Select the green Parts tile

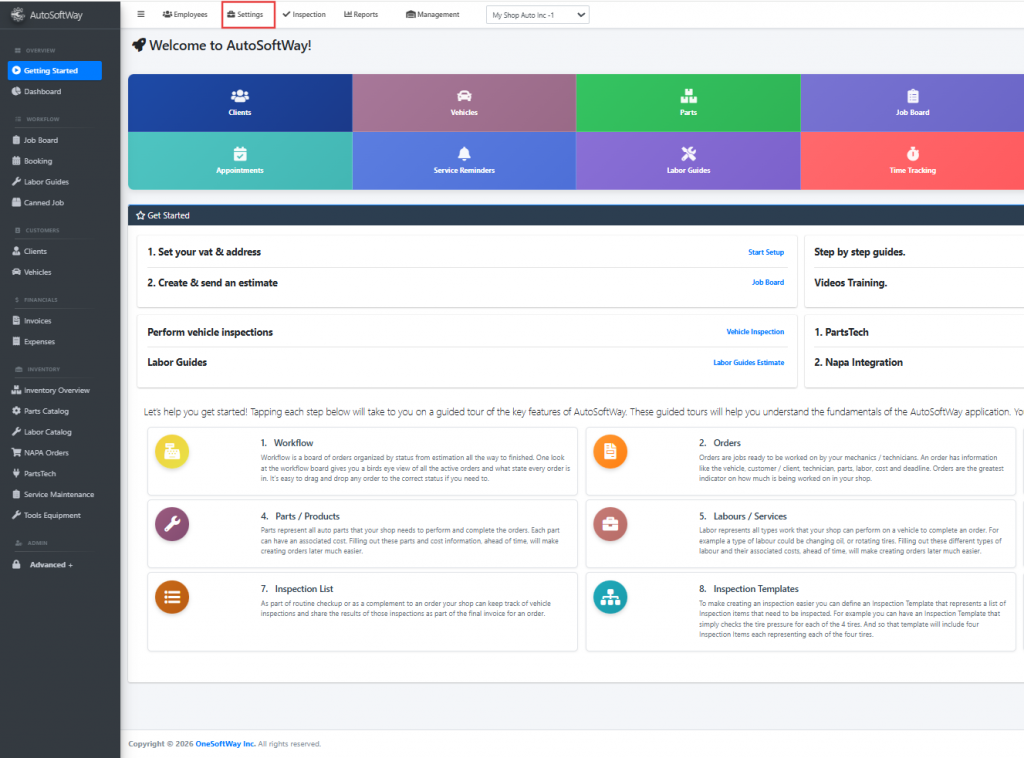688,102
